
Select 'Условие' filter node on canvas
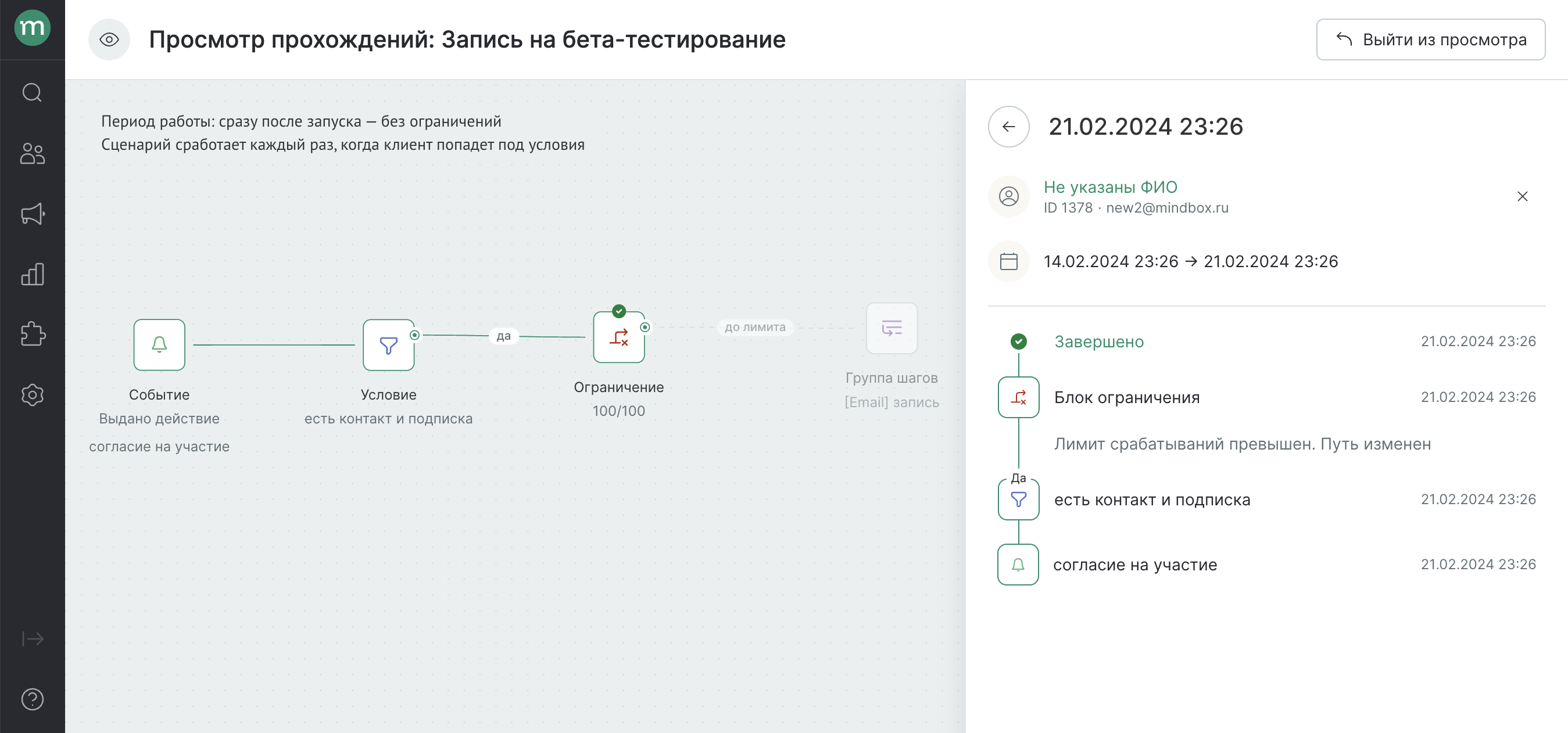tap(388, 345)
